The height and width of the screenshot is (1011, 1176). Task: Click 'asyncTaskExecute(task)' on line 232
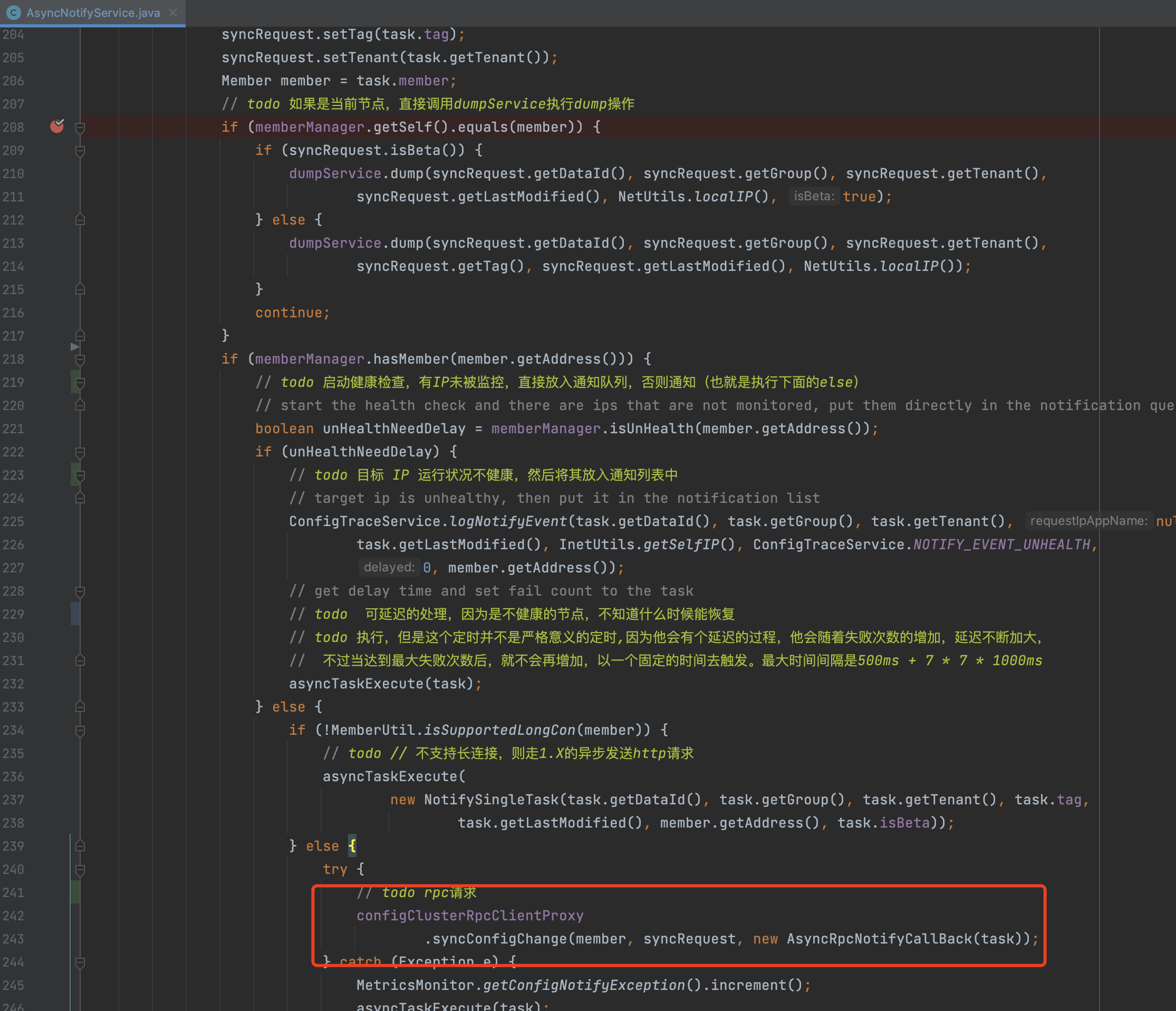click(381, 684)
